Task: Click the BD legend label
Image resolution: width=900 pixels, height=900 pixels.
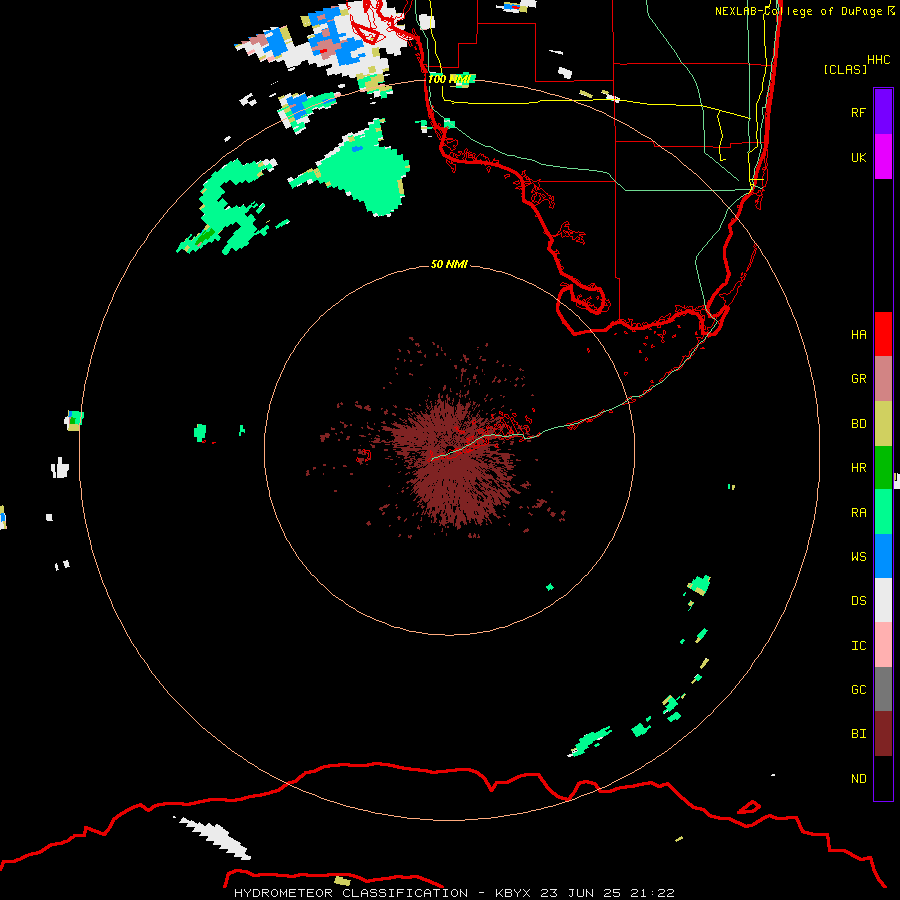Action: click(x=858, y=424)
